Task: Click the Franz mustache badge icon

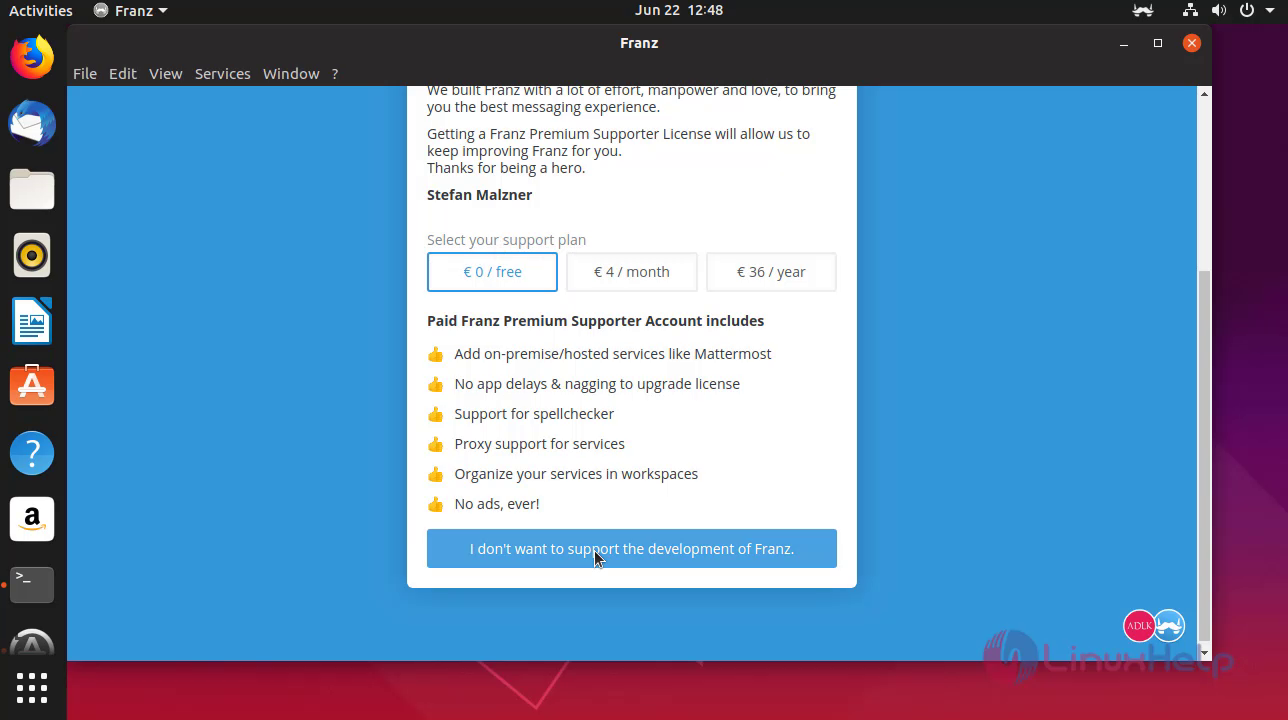Action: (x=1170, y=626)
